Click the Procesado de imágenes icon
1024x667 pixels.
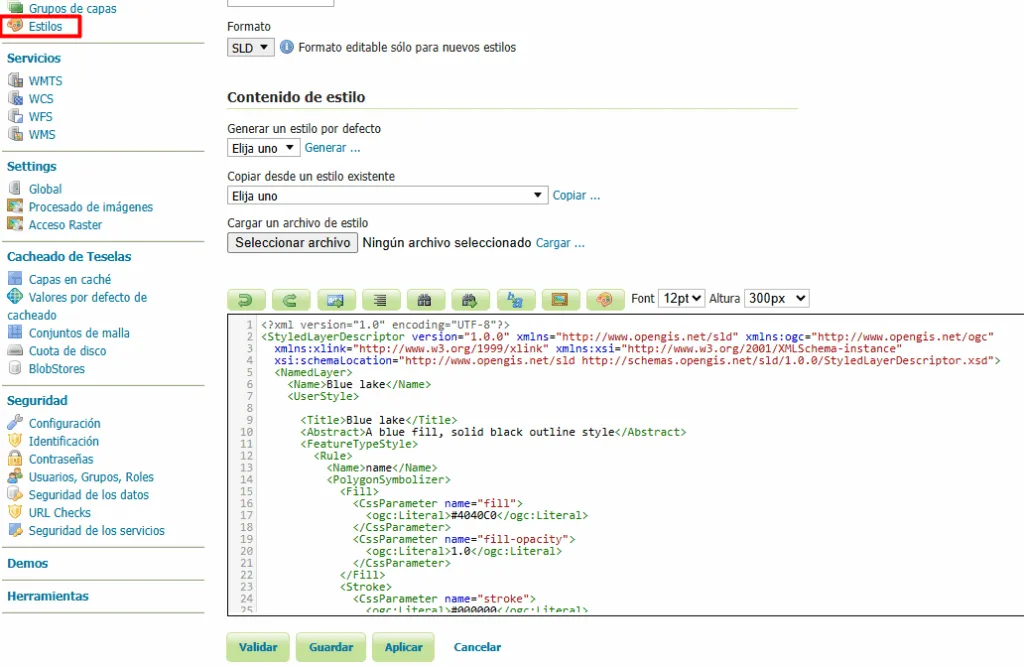(15, 206)
